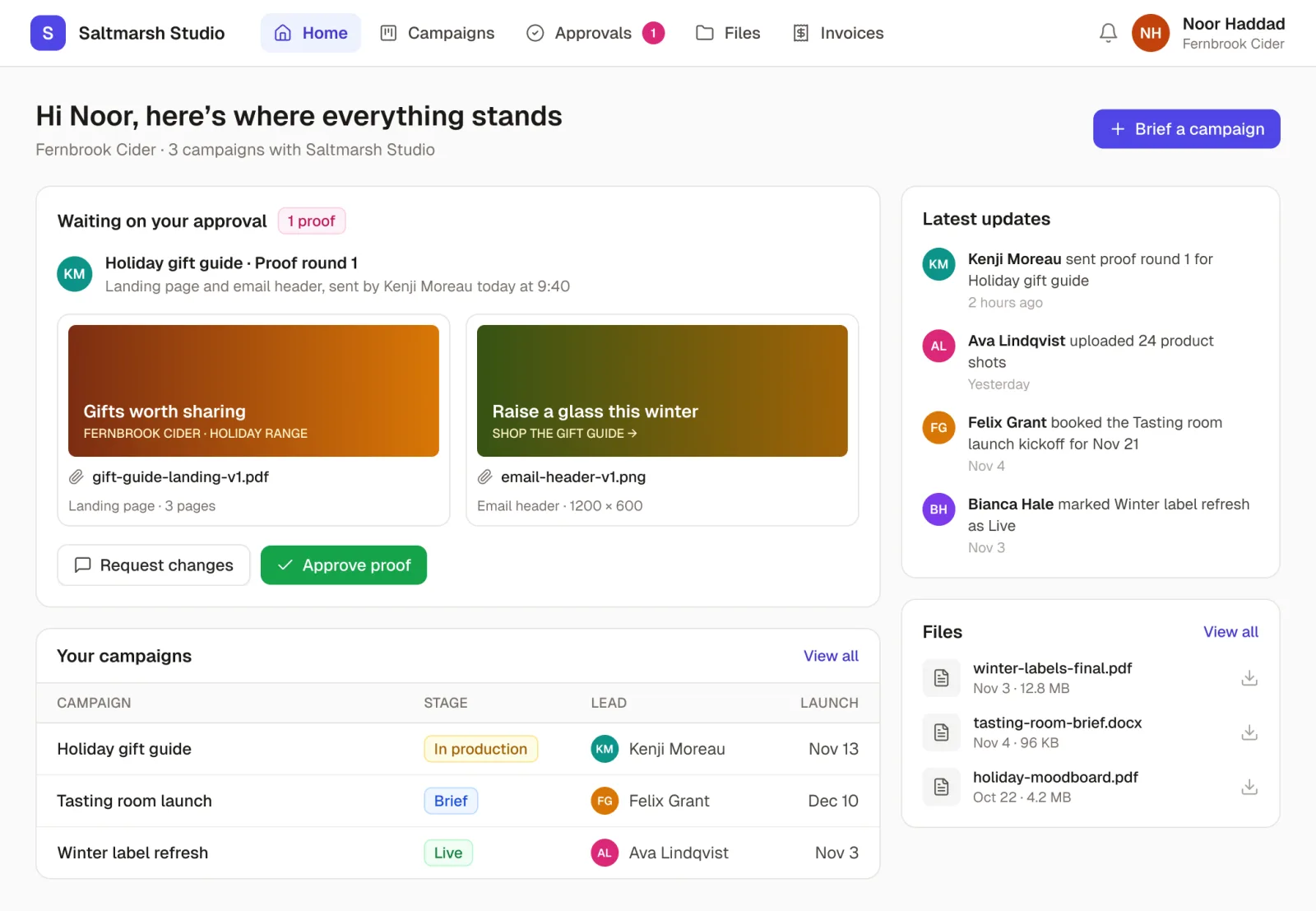Approve the proof

point(344,565)
